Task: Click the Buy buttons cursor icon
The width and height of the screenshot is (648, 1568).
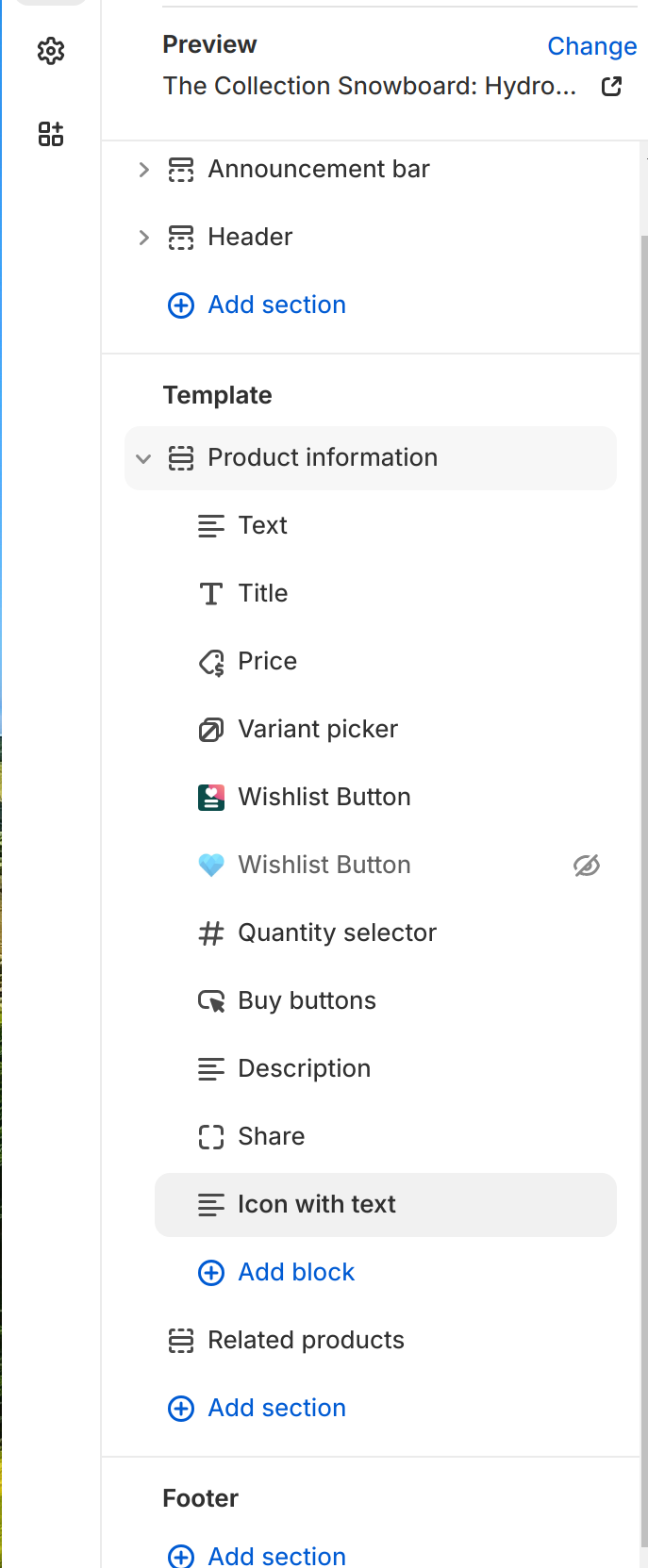Action: [x=211, y=1001]
